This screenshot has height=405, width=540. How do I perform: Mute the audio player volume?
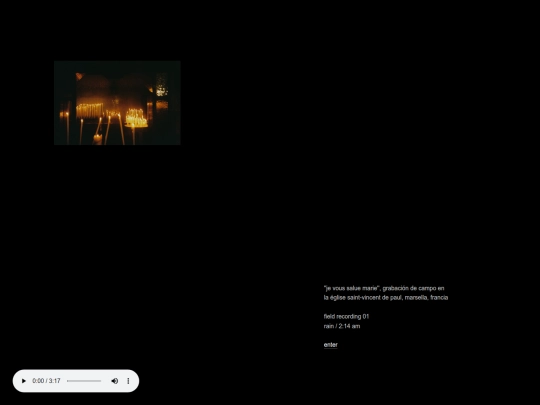(x=115, y=381)
